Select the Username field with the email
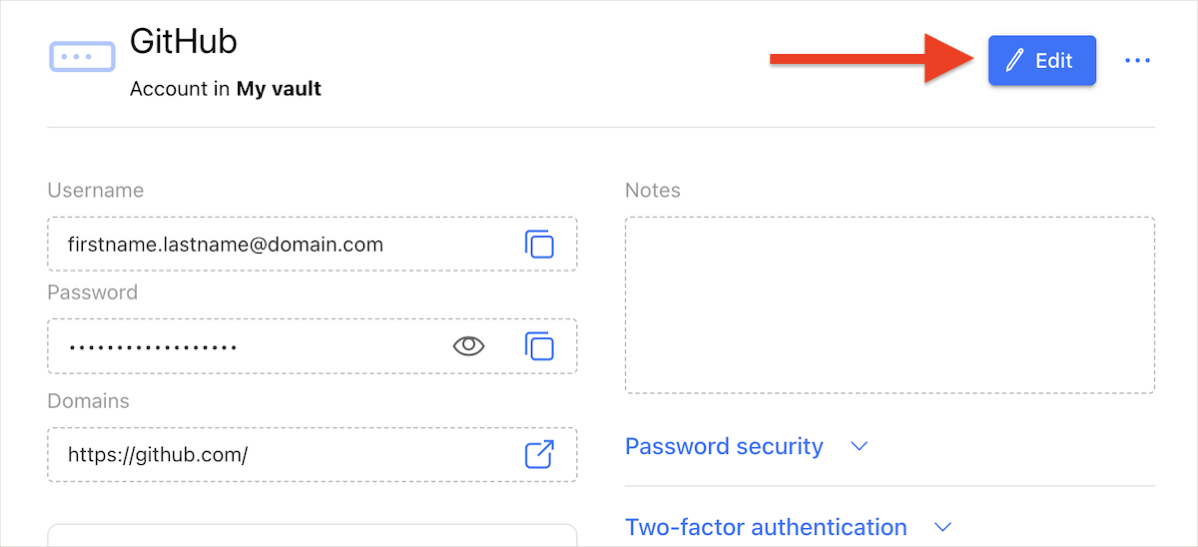The height and width of the screenshot is (547, 1198). pyautogui.click(x=312, y=244)
